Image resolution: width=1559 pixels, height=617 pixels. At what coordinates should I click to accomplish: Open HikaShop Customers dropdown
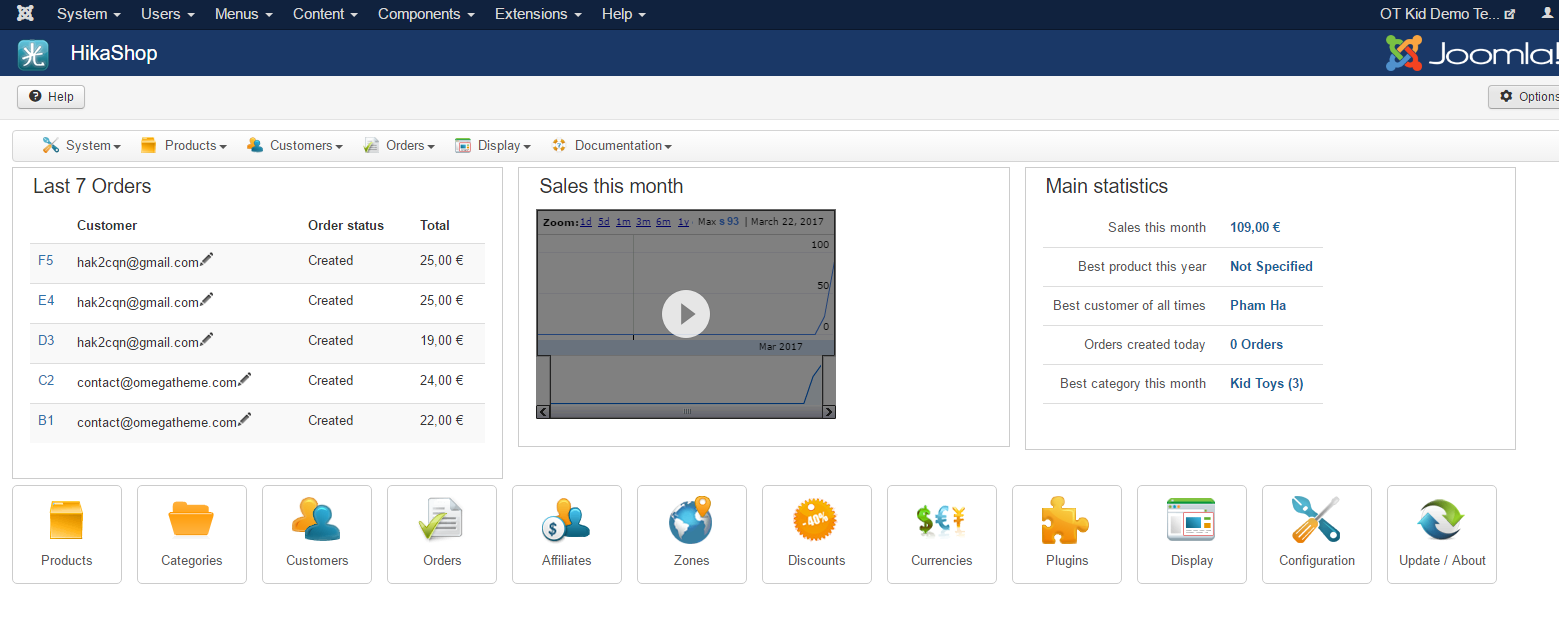tap(295, 145)
